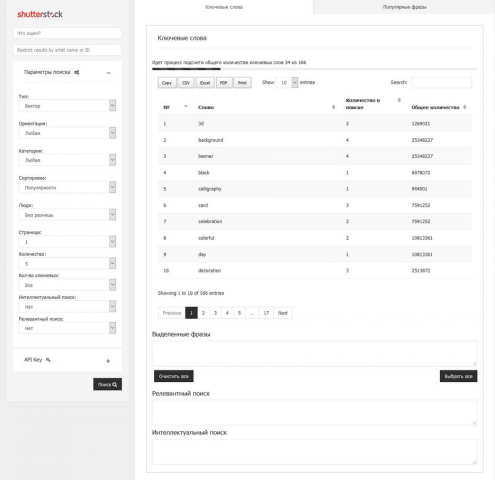495x480 pixels.
Task: Click the Next pagination link
Action: click(x=283, y=313)
